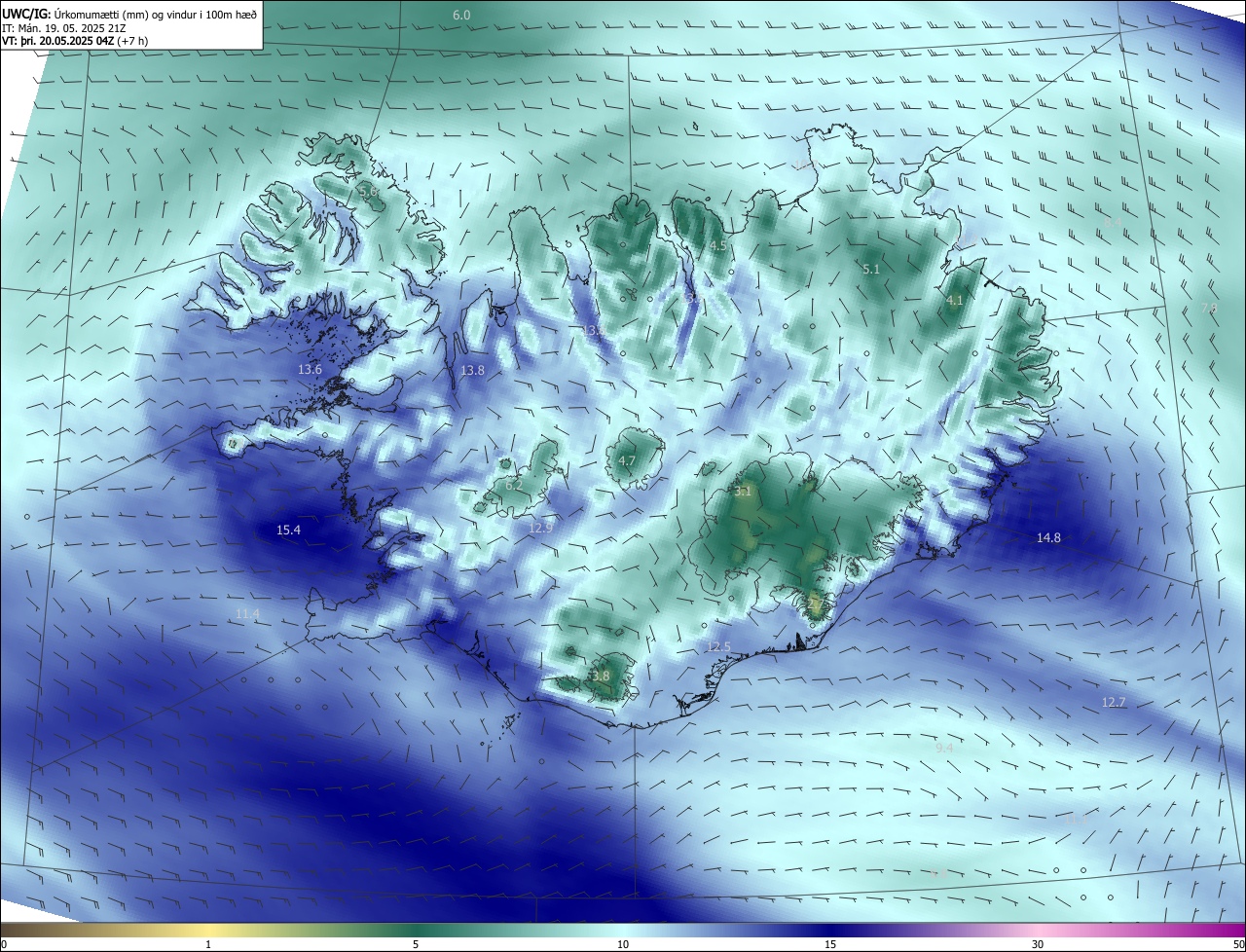Image resolution: width=1246 pixels, height=952 pixels.
Task: Click the '1' tick on the color scale
Action: [208, 944]
